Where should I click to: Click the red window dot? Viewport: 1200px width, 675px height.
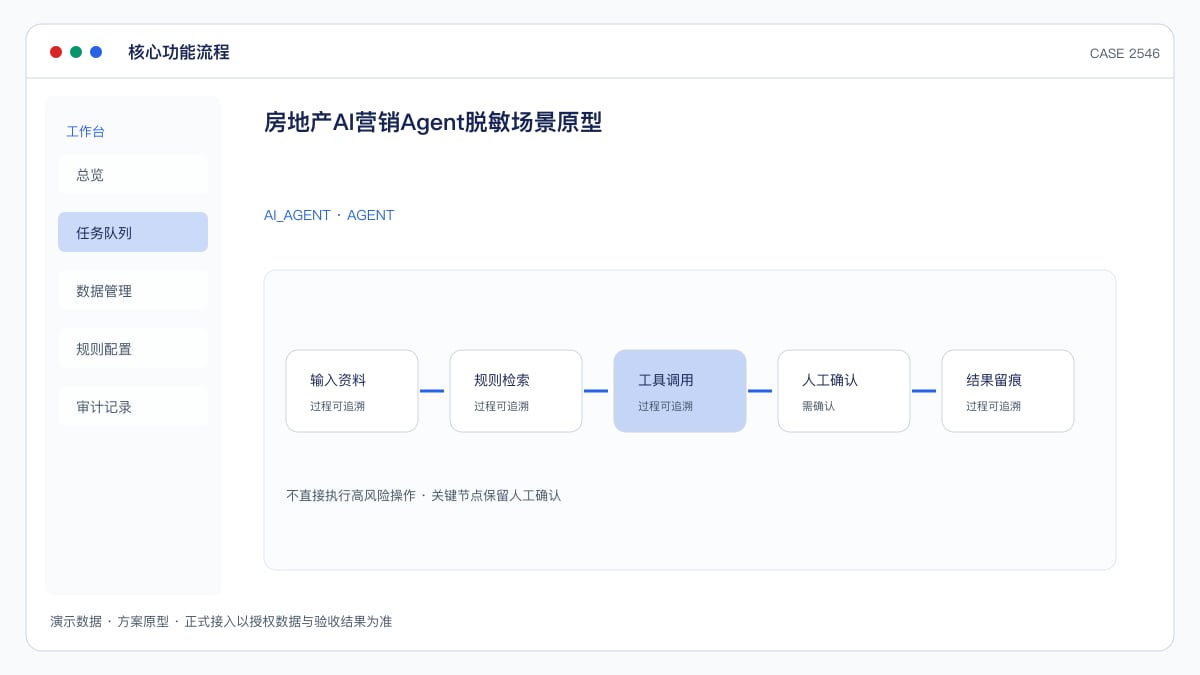56,52
